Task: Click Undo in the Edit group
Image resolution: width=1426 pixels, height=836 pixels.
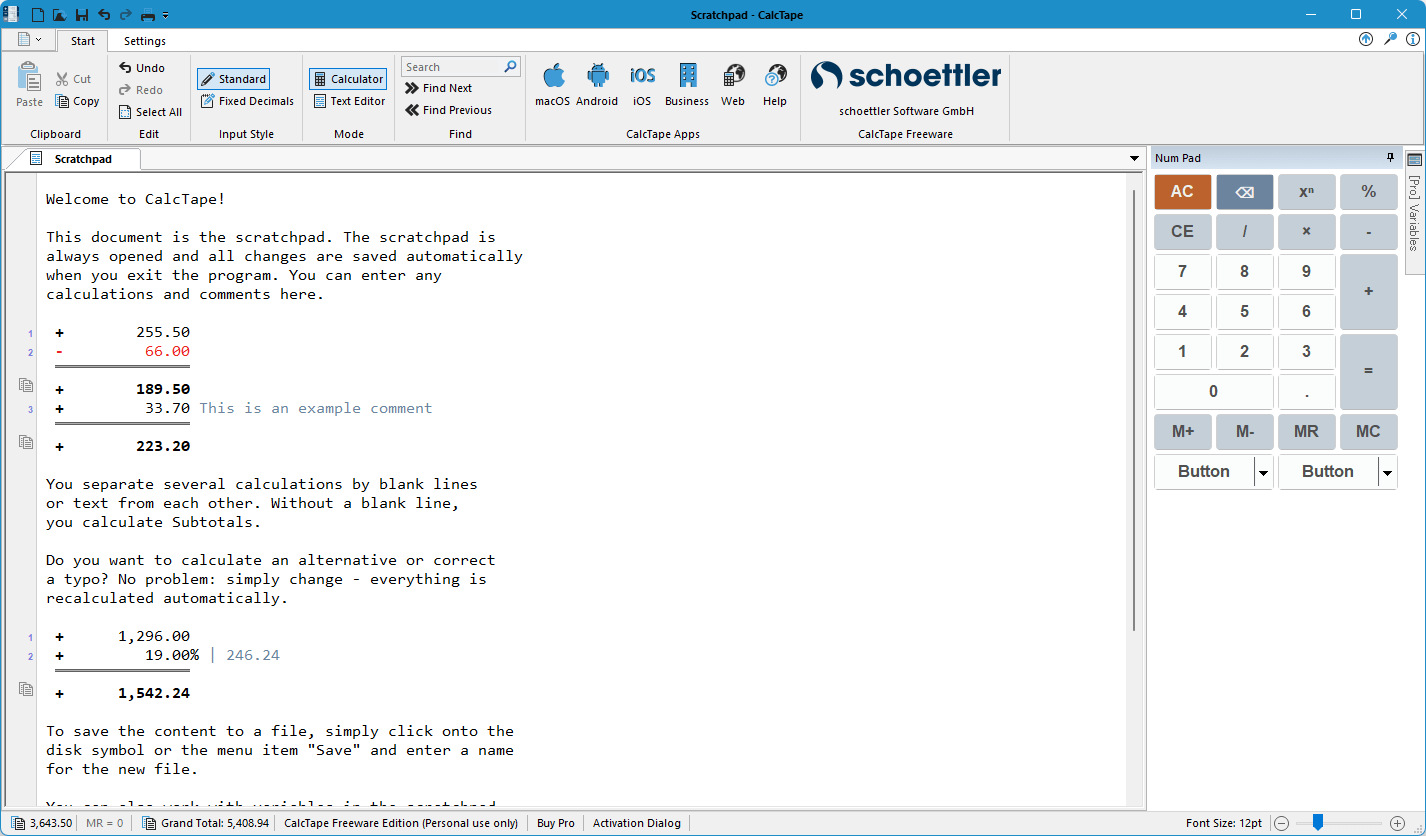Action: pos(141,68)
